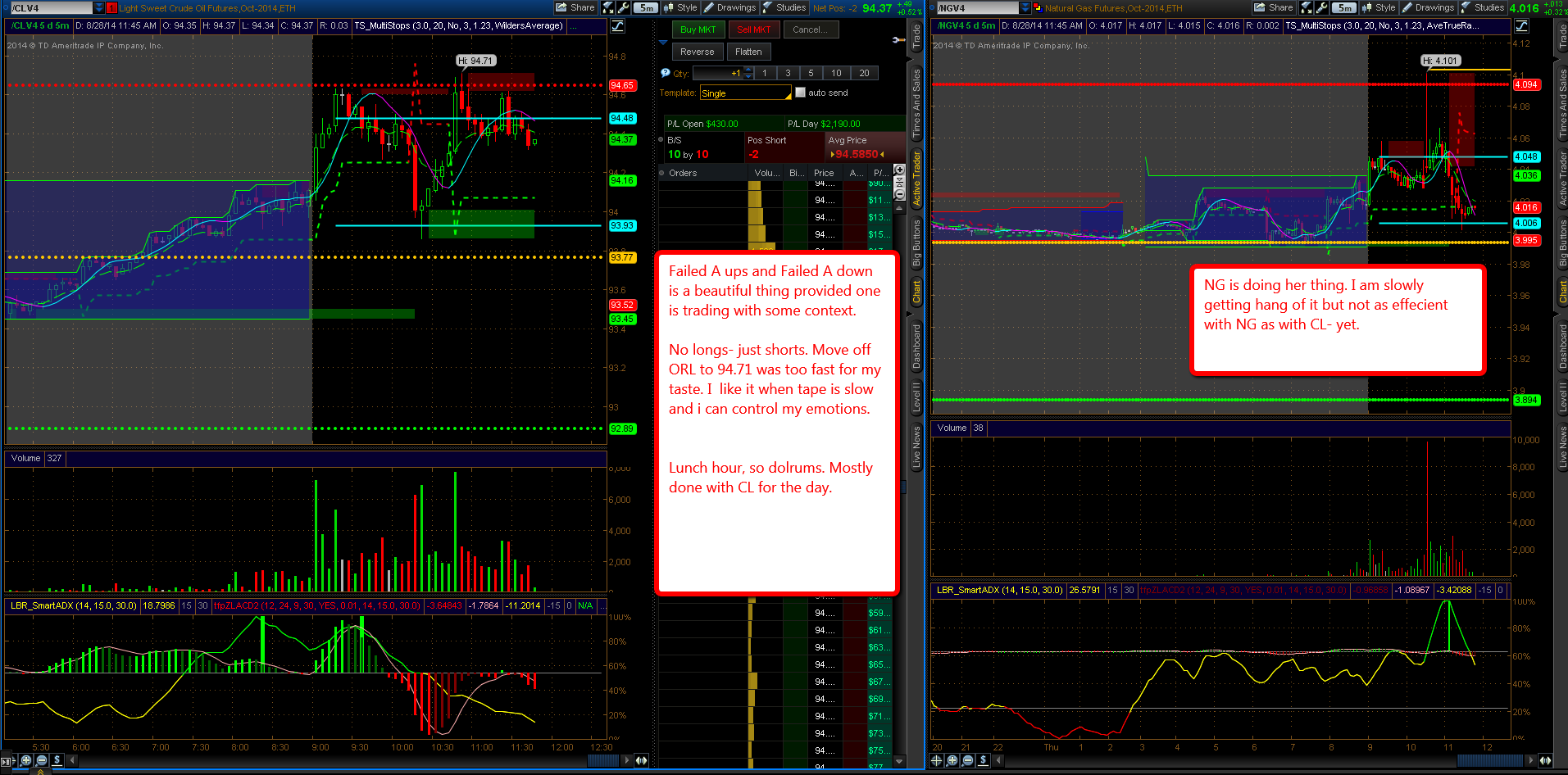Click the dollar sign icon below the /NGV4 chart

pyautogui.click(x=984, y=760)
